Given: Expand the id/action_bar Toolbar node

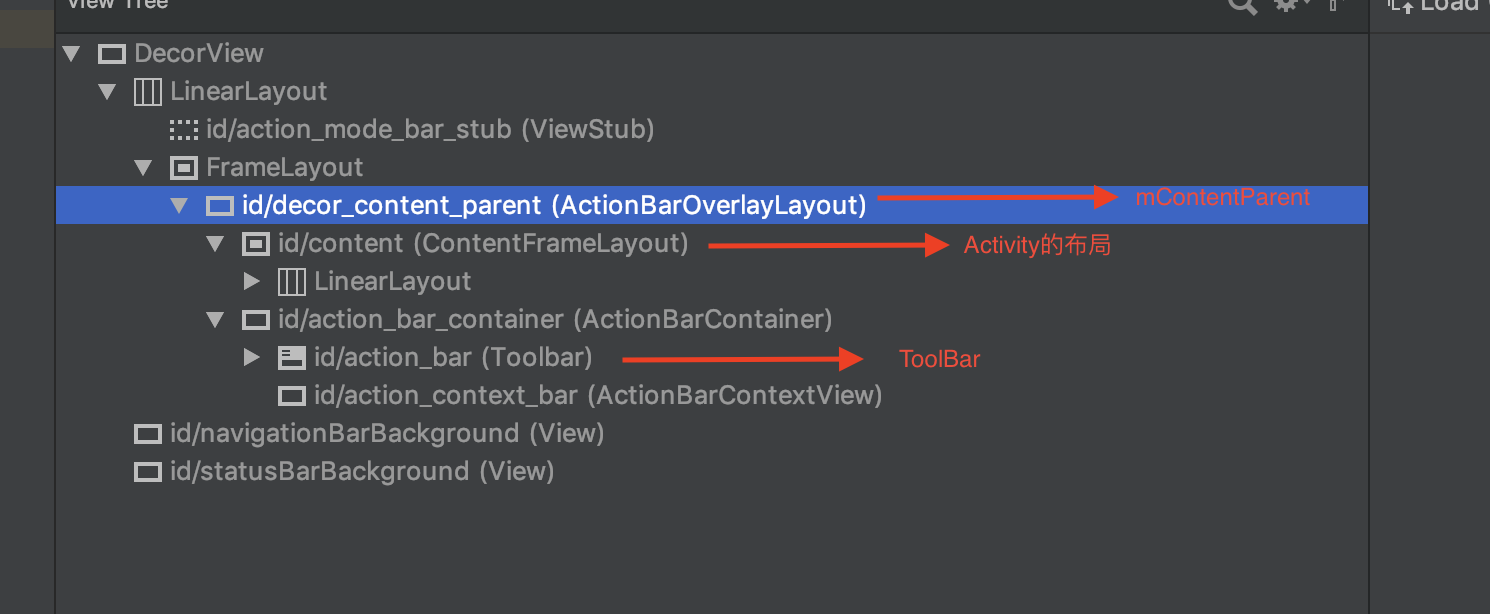Looking at the screenshot, I should click(x=252, y=358).
